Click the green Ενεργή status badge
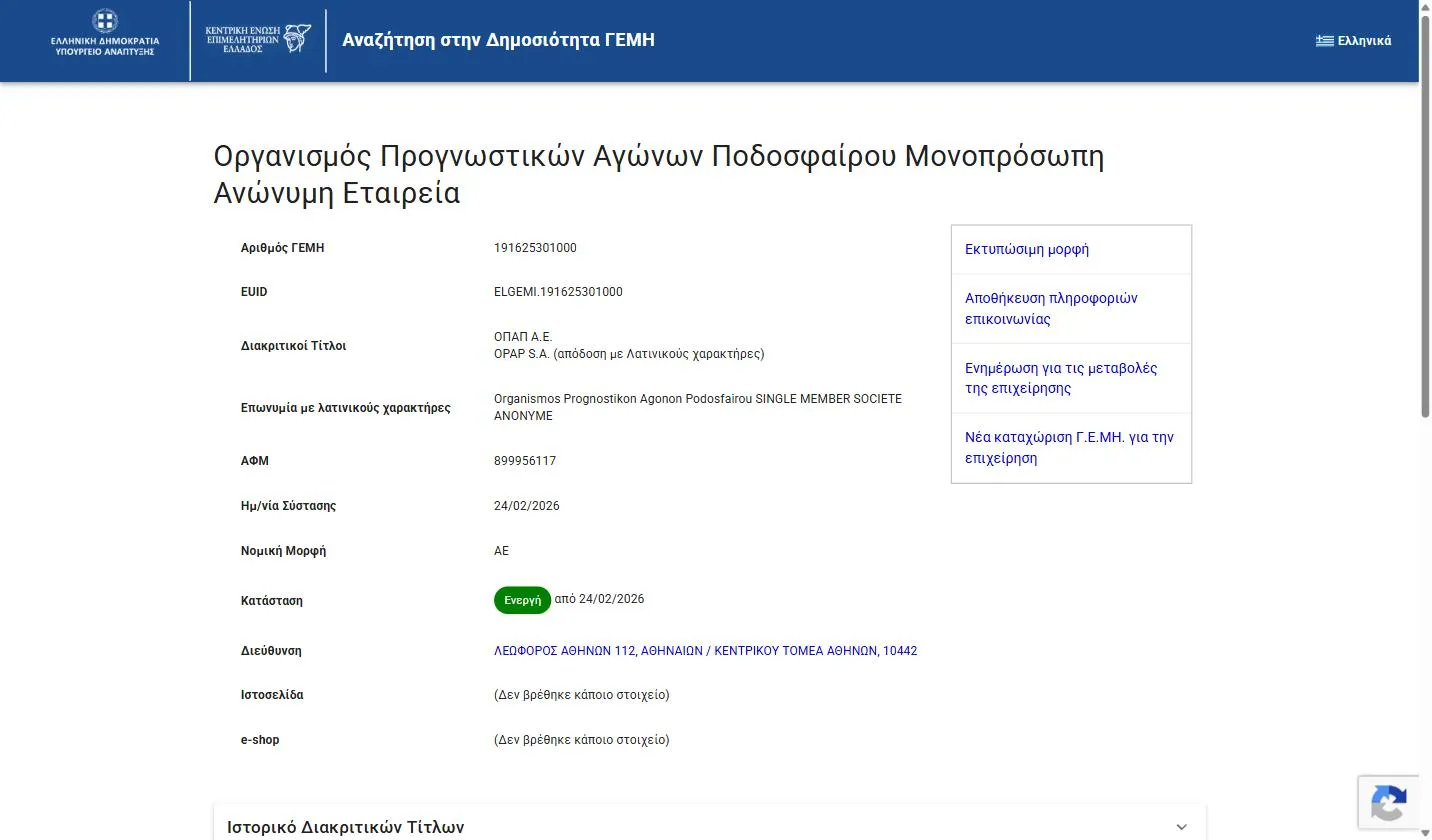The width and height of the screenshot is (1432, 840). point(522,600)
